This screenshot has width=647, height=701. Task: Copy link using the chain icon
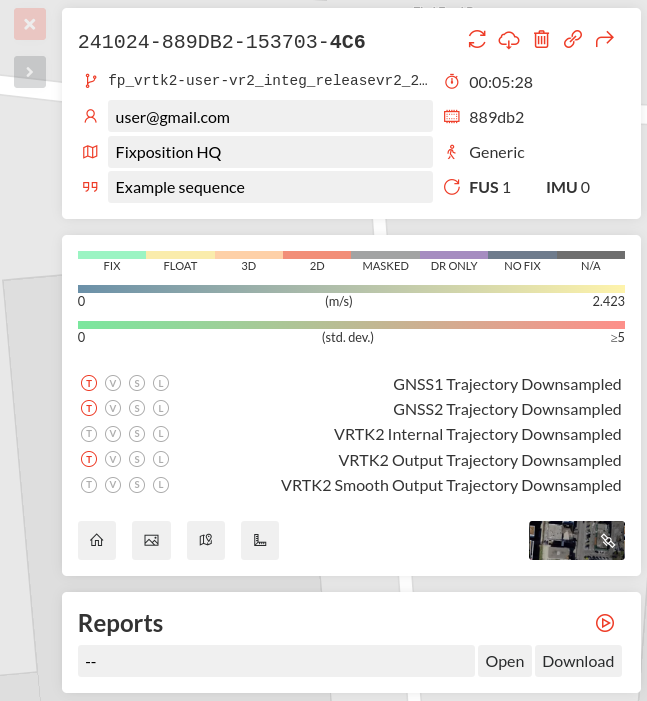(x=573, y=40)
